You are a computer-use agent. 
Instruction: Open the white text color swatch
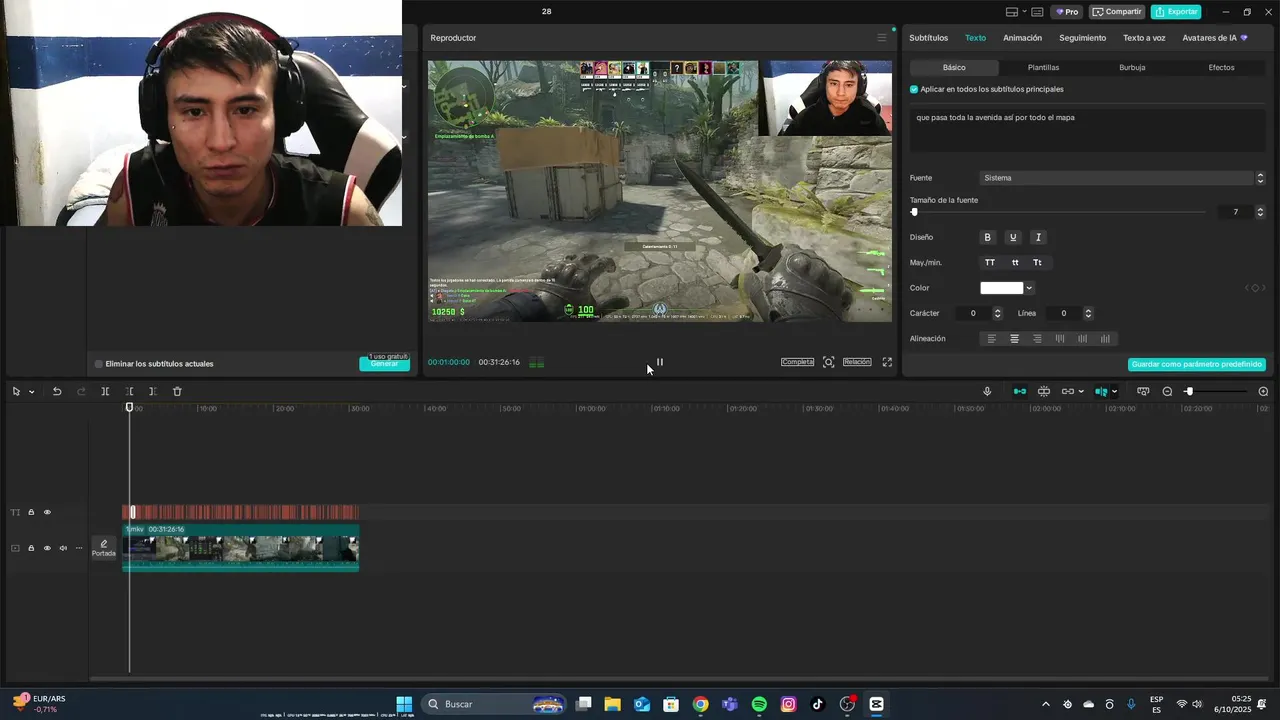(x=1002, y=288)
